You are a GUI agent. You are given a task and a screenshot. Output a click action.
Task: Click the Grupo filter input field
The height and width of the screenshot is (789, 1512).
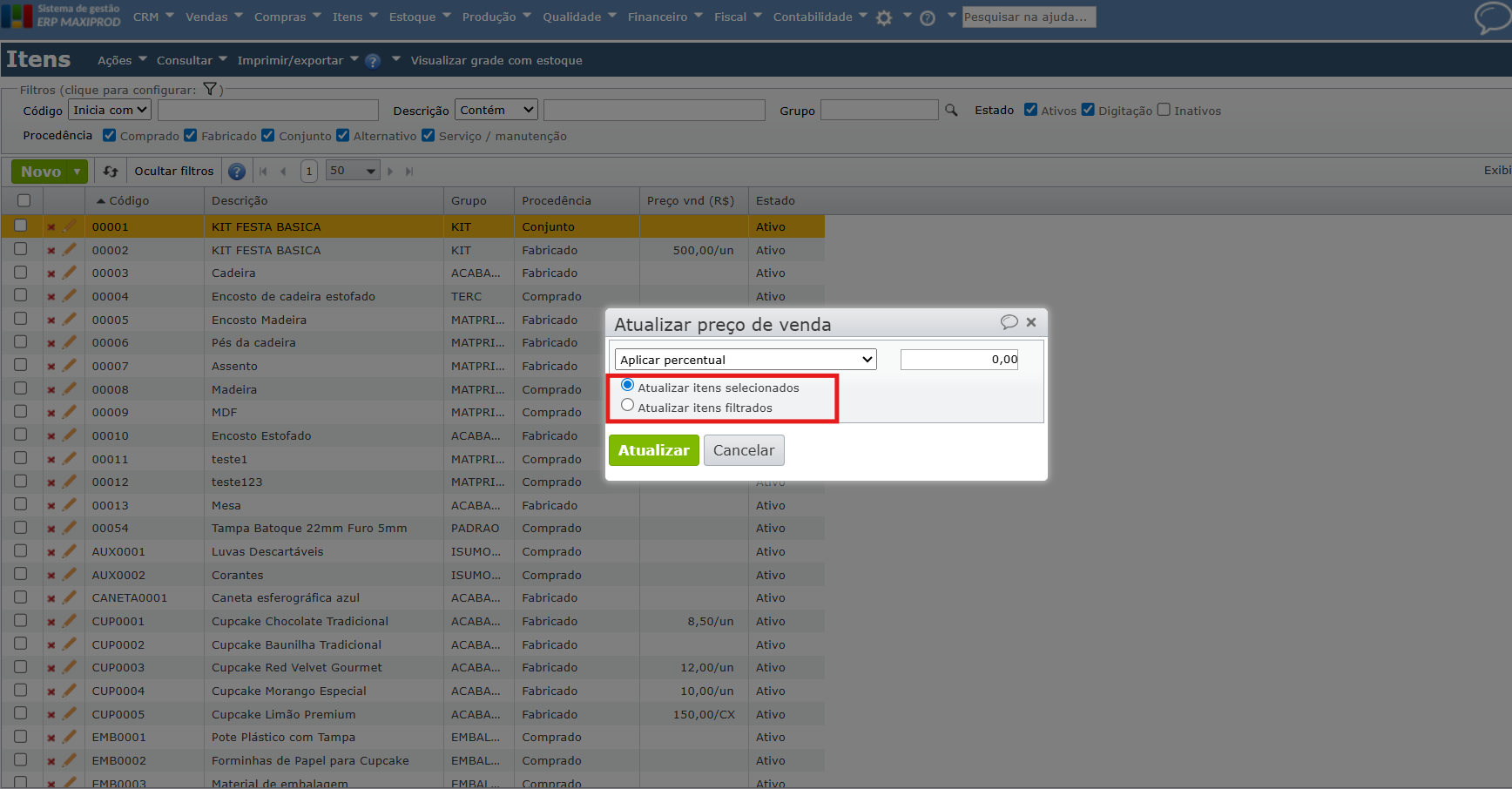tap(880, 110)
